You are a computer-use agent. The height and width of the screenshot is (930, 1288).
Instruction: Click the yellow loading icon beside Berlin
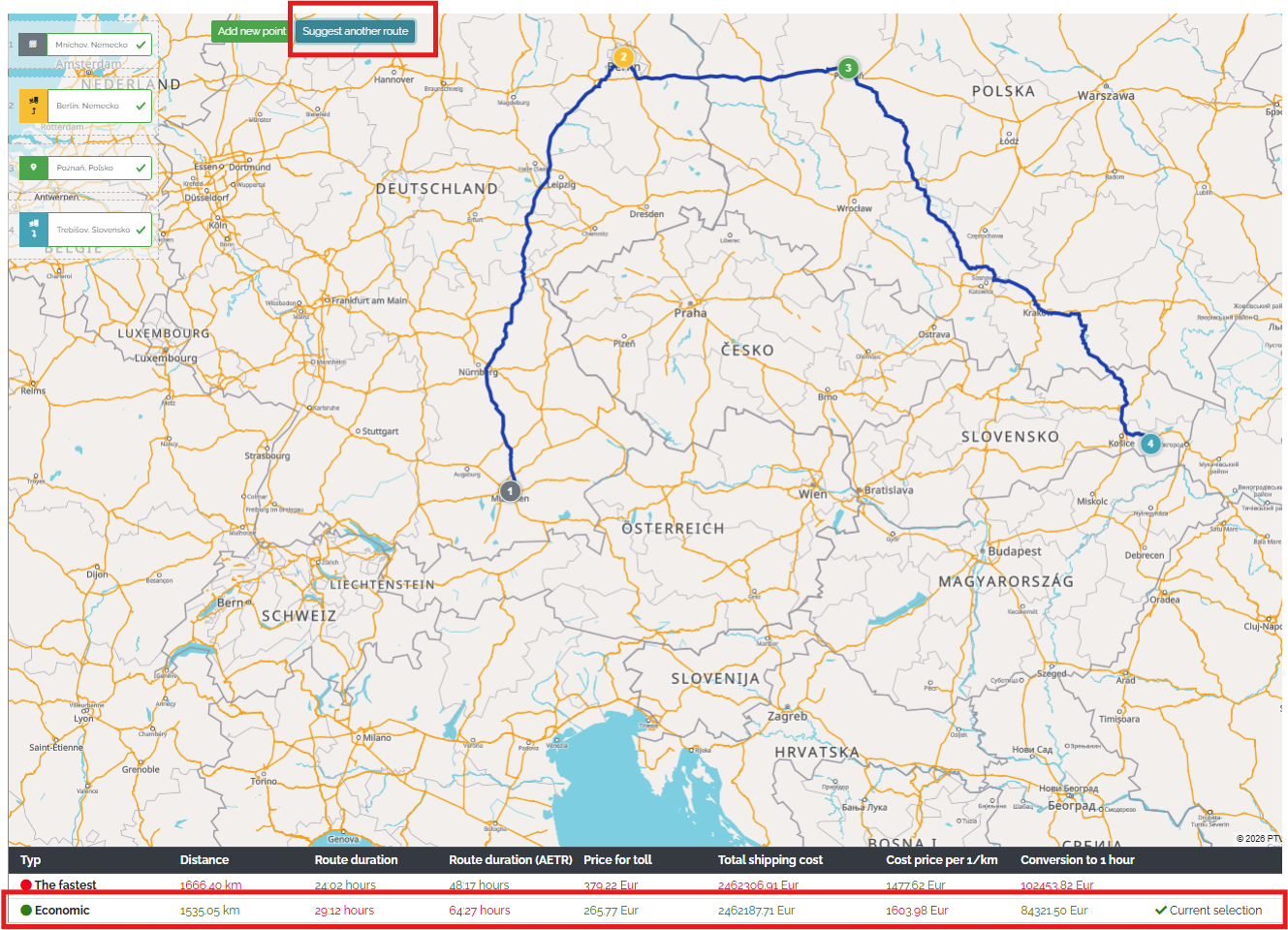tap(33, 106)
